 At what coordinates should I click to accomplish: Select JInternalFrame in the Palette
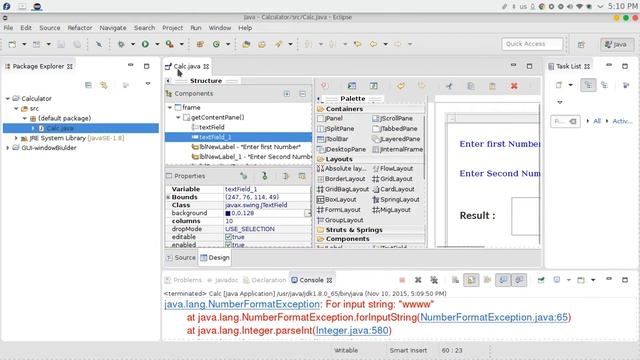pyautogui.click(x=398, y=149)
